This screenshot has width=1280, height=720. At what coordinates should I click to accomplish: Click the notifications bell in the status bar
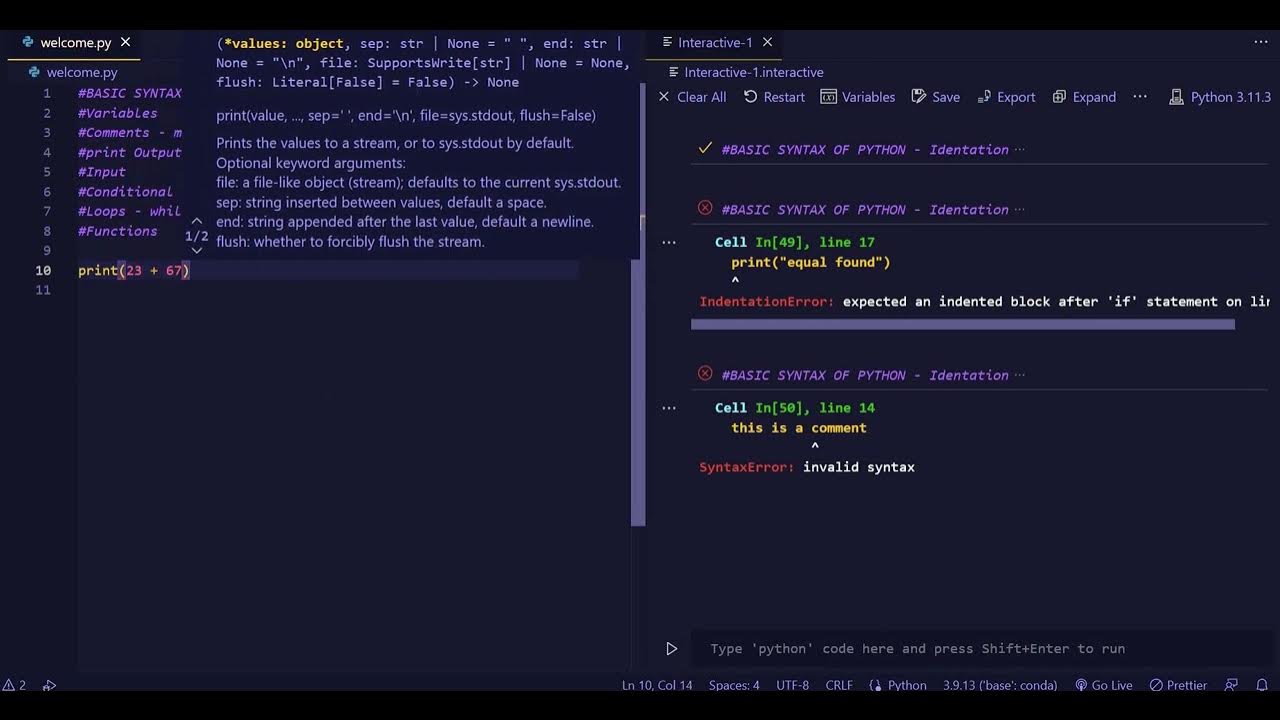click(x=1262, y=685)
